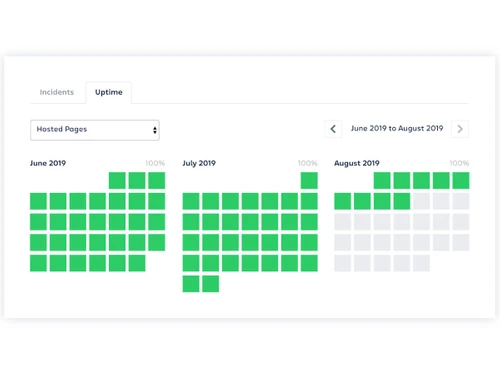Image resolution: width=500 pixels, height=375 pixels.
Task: Click the July 2019 month heading
Action: (x=199, y=163)
